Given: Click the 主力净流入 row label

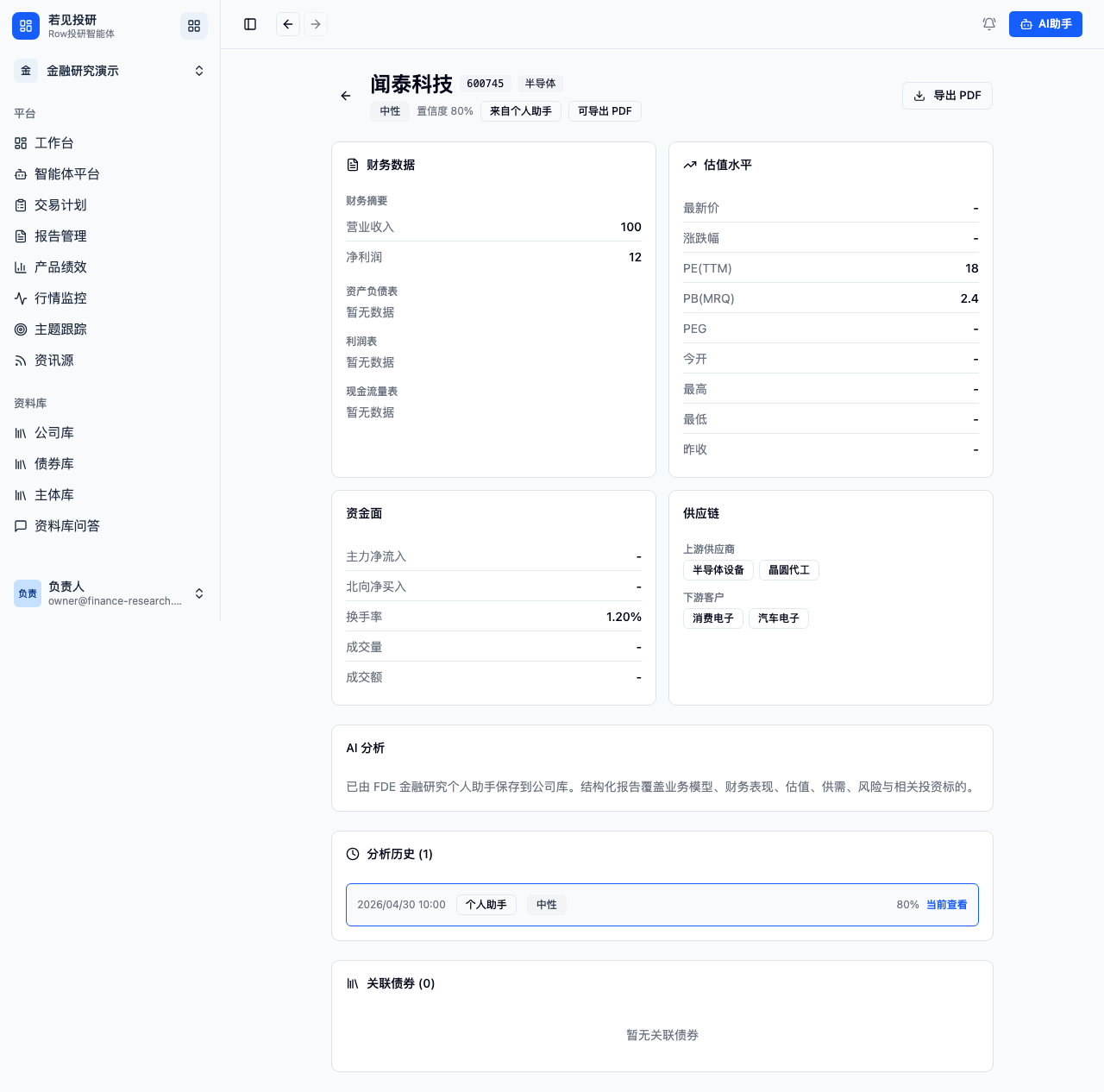Looking at the screenshot, I should click(376, 556).
